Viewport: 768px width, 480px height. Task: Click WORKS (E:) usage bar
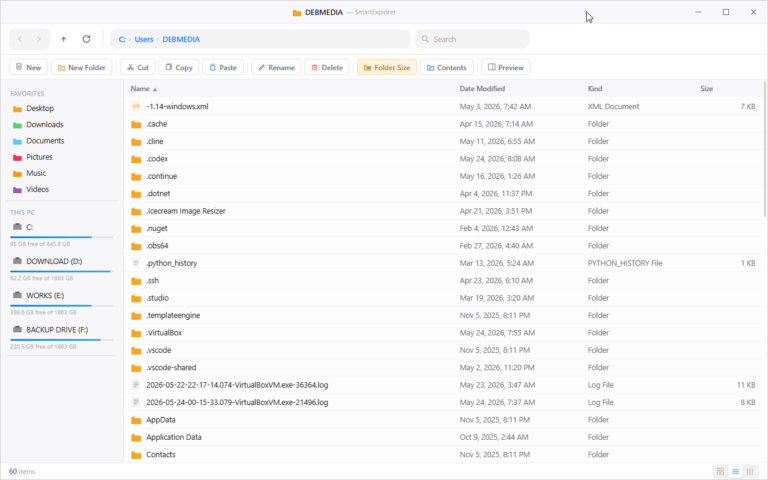[62, 306]
